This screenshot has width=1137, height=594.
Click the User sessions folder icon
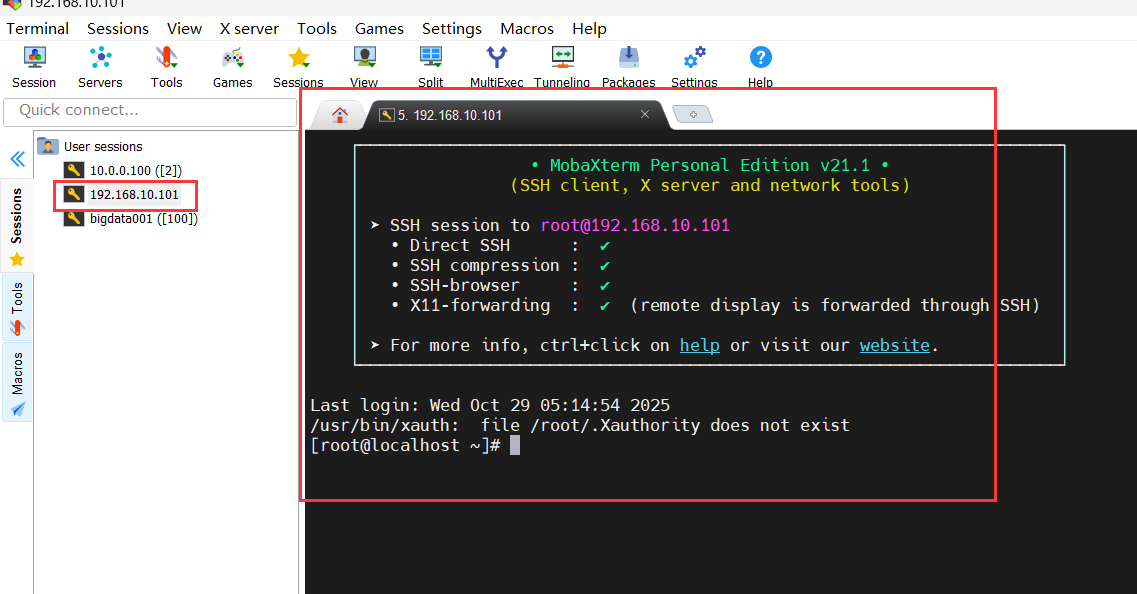pyautogui.click(x=48, y=146)
